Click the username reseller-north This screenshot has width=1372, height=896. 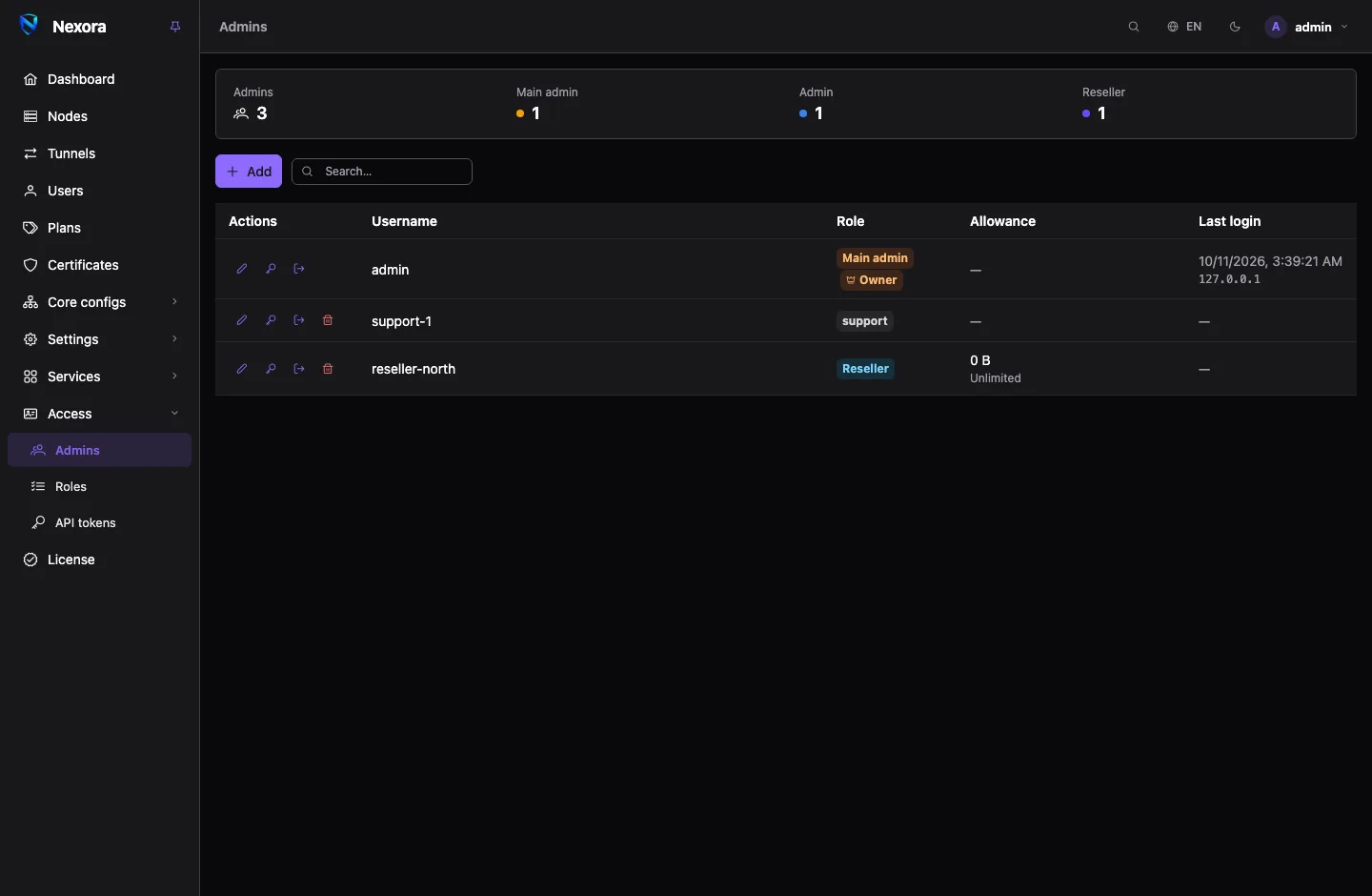[414, 369]
